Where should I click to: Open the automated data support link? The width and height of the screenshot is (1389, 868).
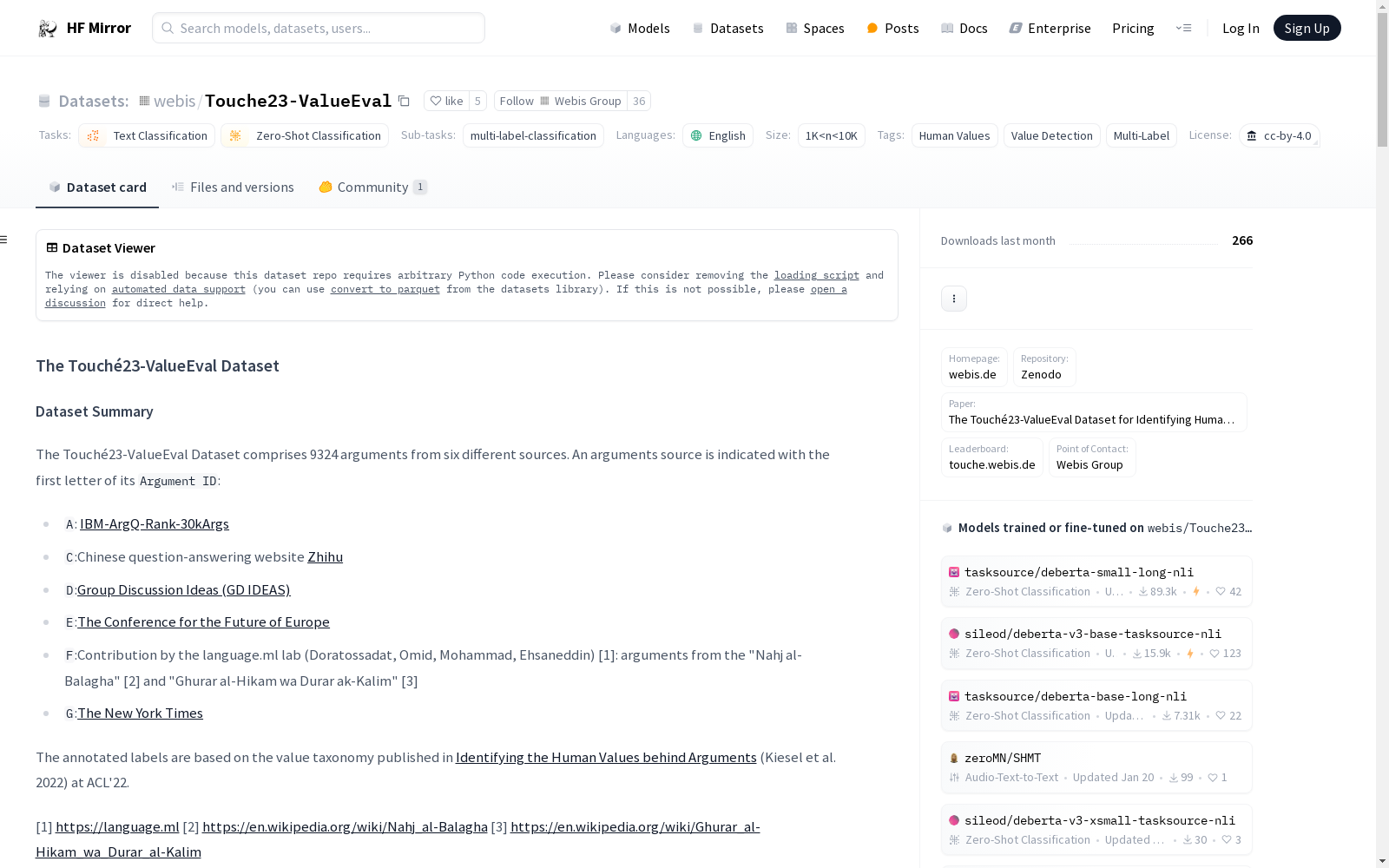click(x=179, y=289)
